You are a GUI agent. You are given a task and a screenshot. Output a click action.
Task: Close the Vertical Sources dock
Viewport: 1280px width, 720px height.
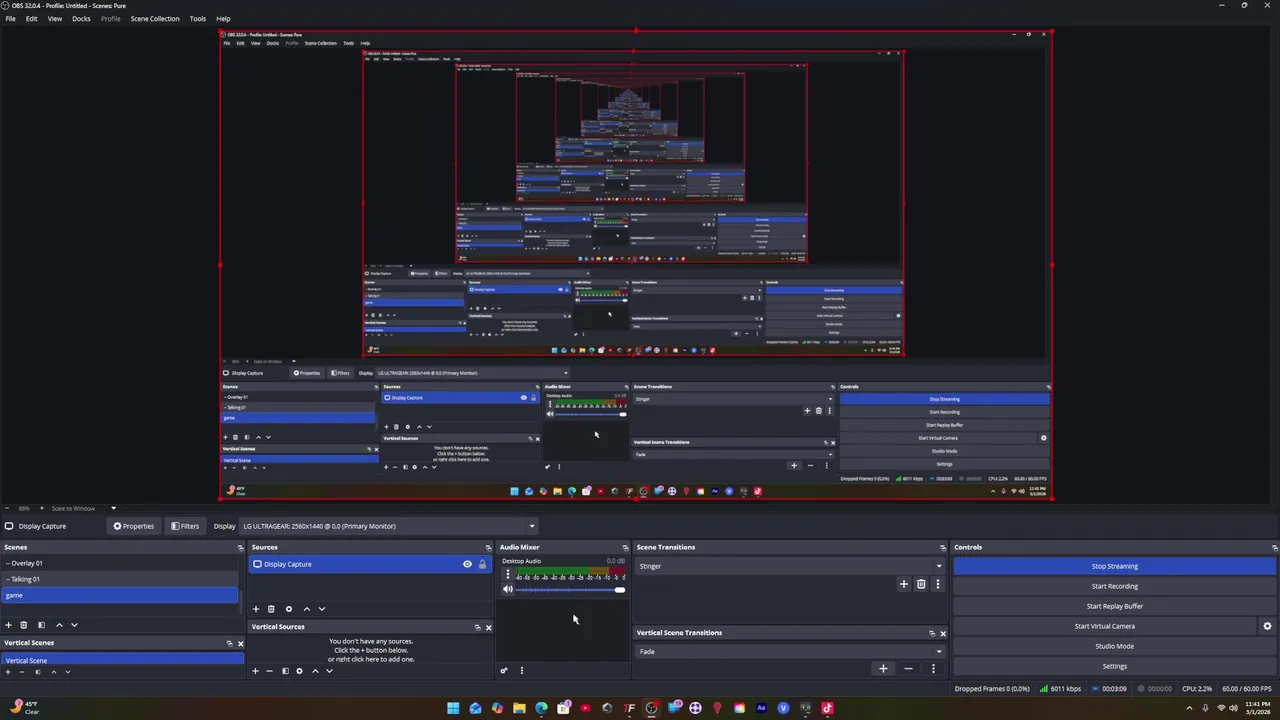(x=488, y=627)
